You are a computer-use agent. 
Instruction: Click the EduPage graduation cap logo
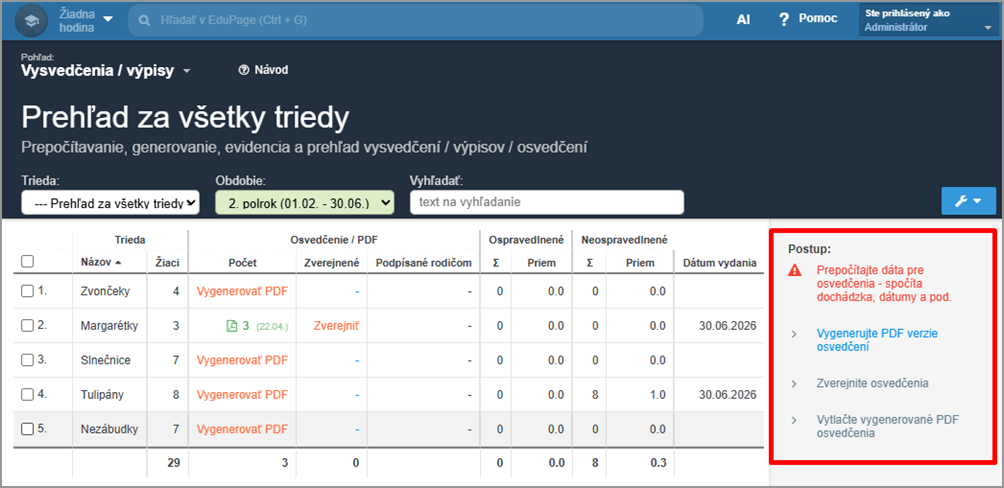31,20
